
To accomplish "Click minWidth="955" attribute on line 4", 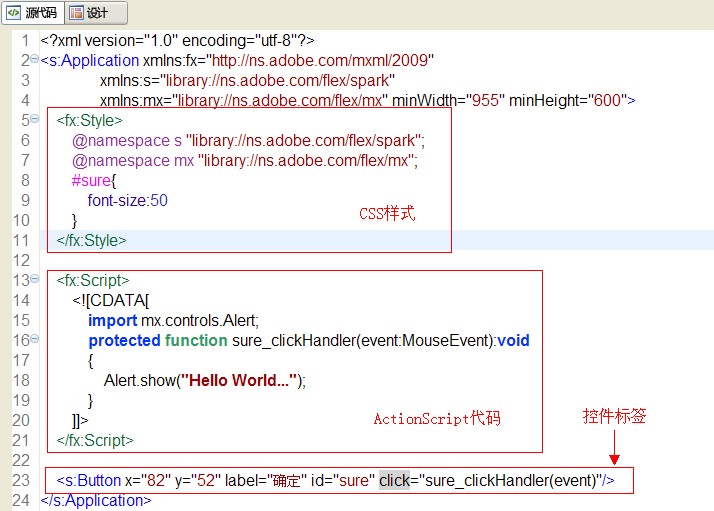I will tap(449, 100).
